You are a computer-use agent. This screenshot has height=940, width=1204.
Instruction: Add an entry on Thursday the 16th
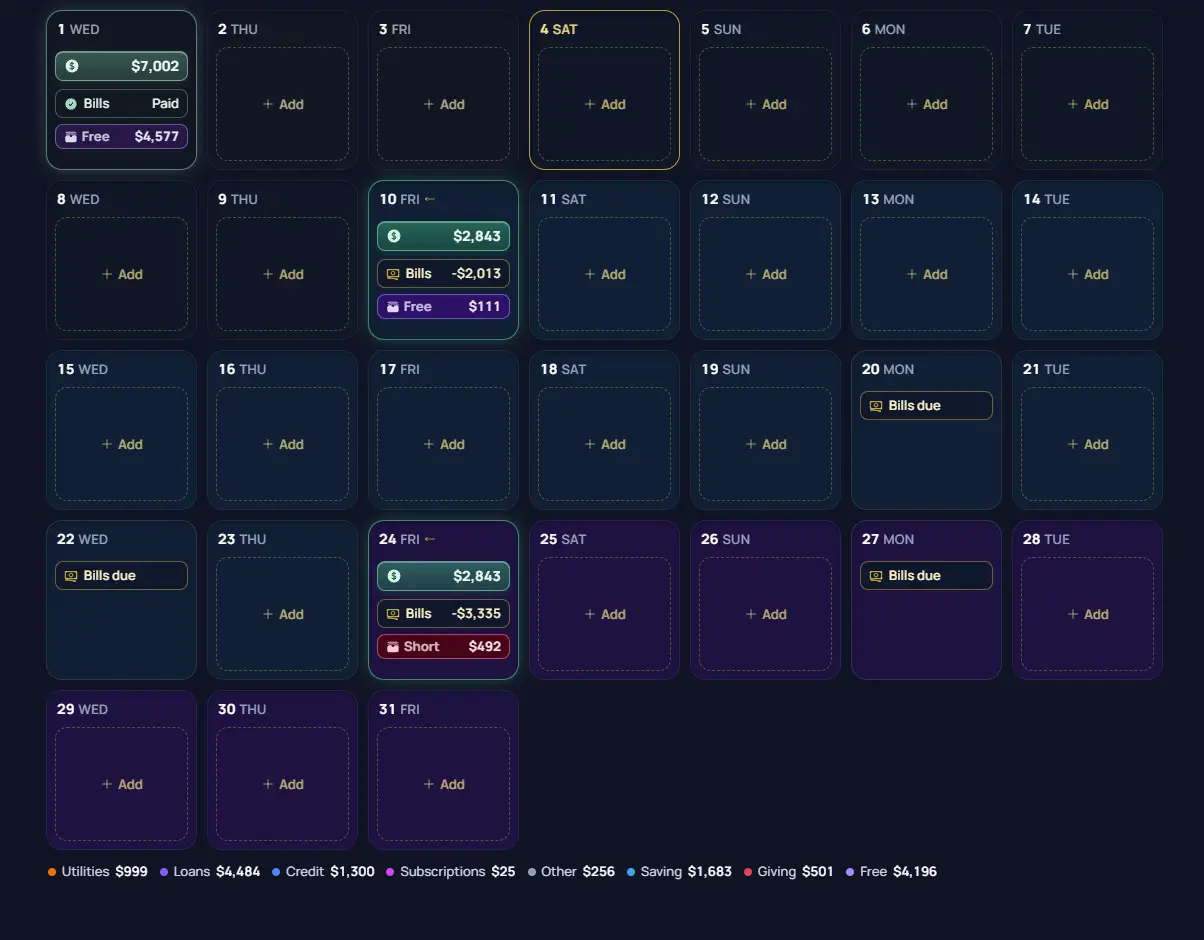point(282,444)
